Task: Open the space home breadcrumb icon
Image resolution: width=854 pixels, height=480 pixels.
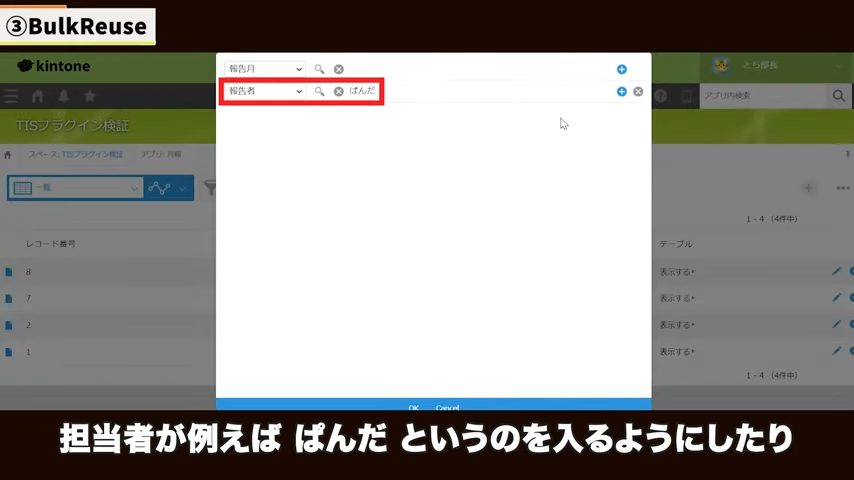Action: pos(8,155)
